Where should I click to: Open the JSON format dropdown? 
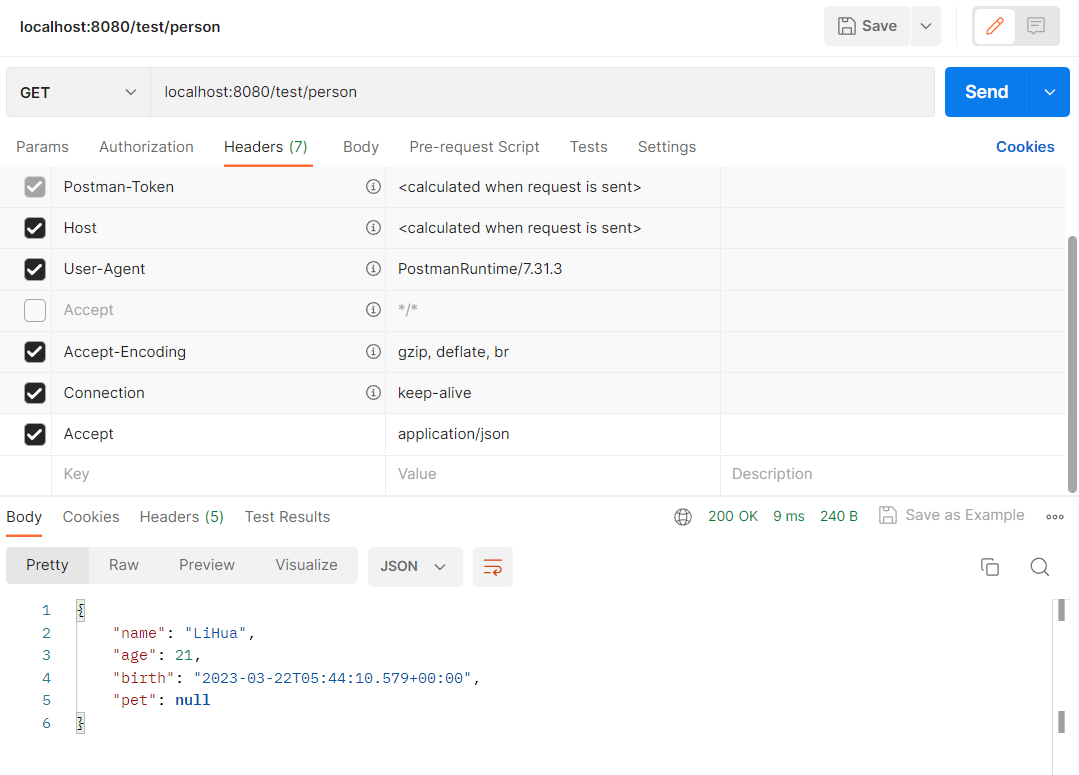coord(415,566)
